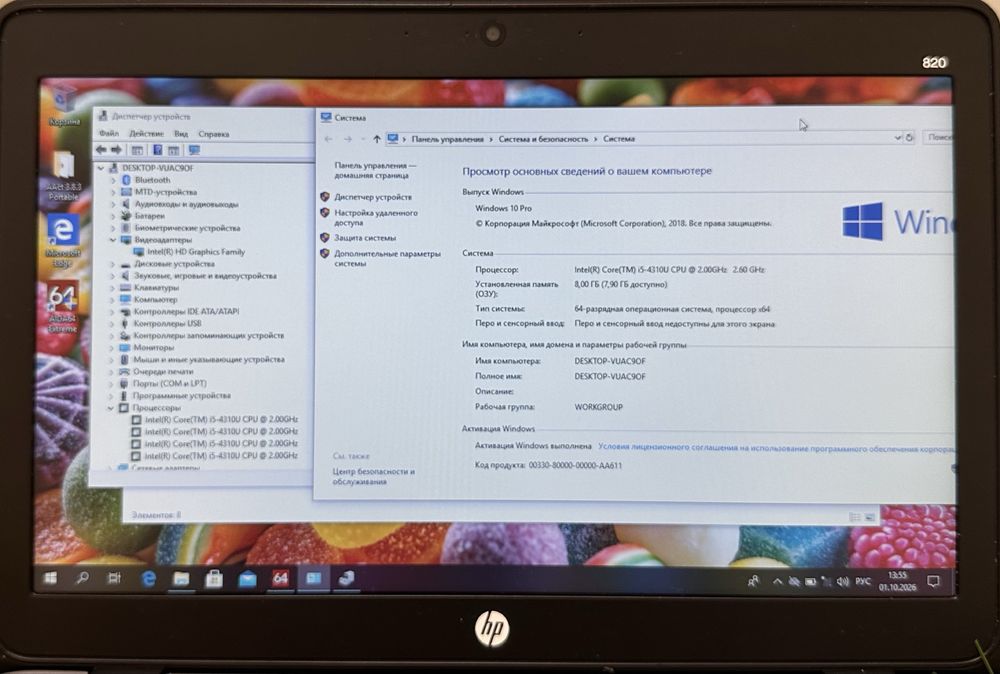This screenshot has width=1000, height=674.
Task: Open taskbar search magnifier
Action: [x=82, y=578]
